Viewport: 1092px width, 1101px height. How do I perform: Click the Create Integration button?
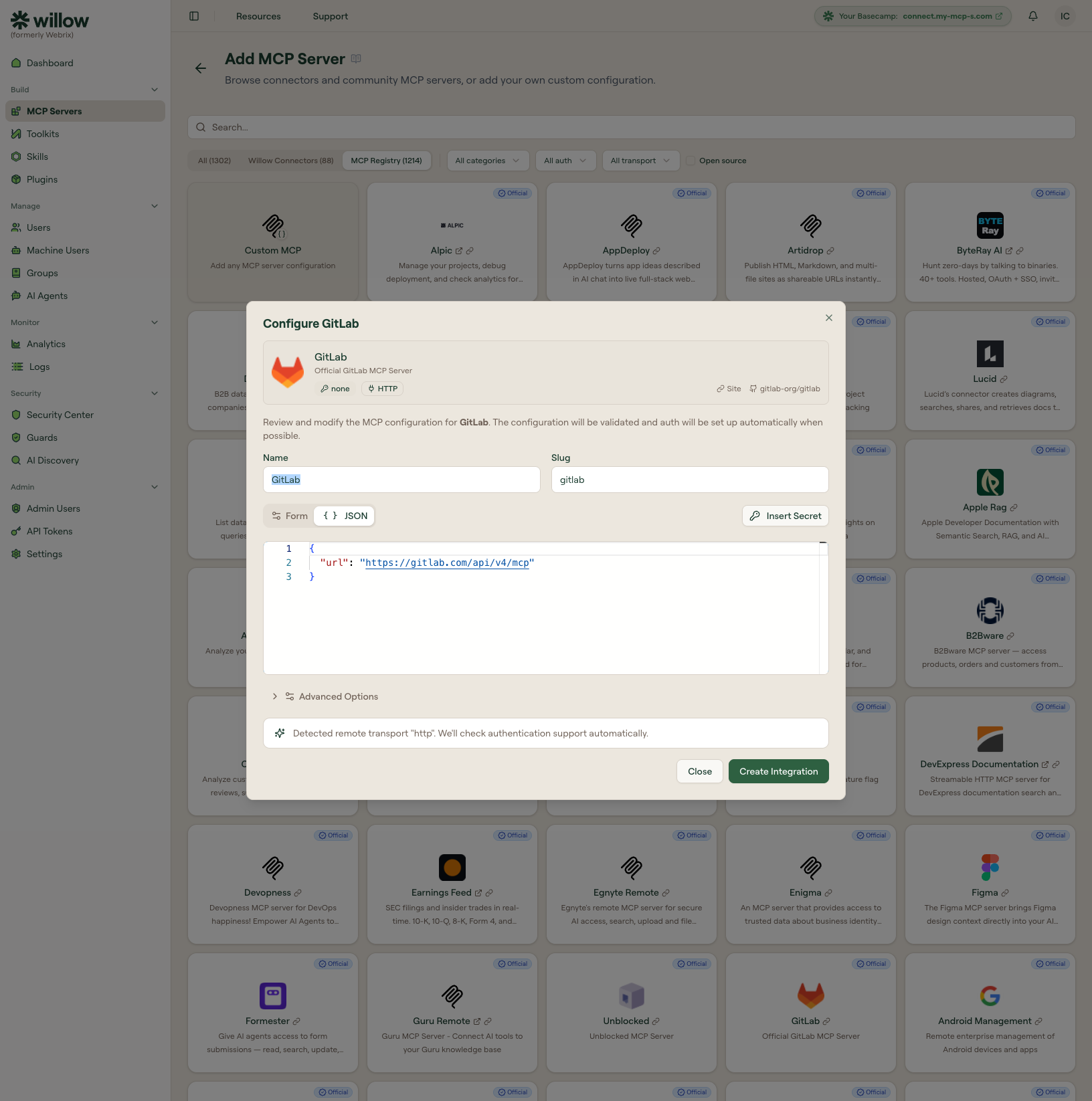(x=779, y=771)
